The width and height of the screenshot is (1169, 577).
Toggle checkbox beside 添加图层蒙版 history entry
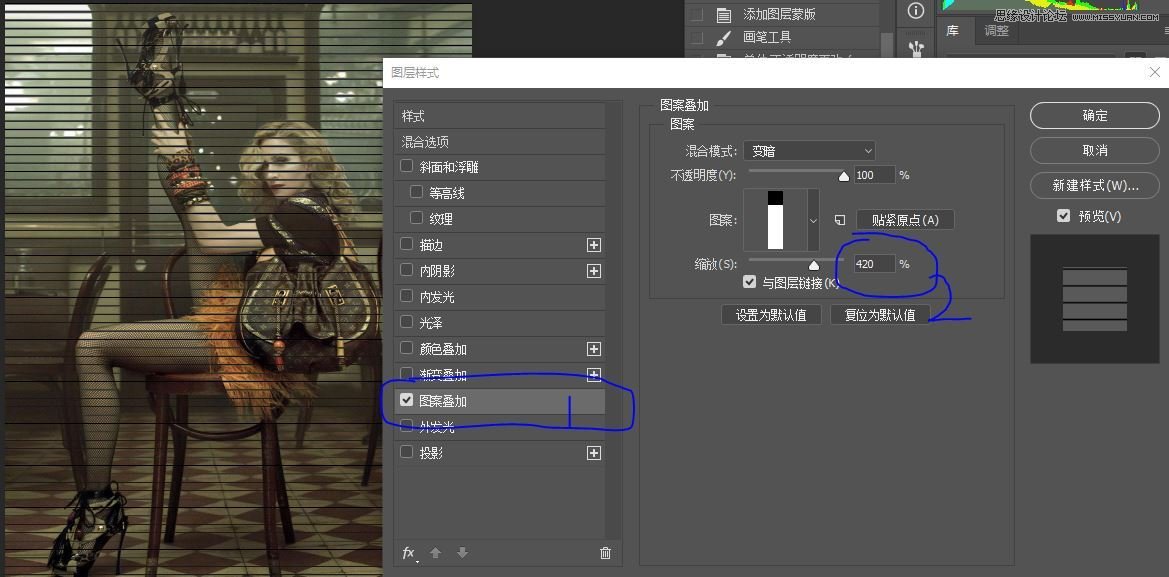696,14
